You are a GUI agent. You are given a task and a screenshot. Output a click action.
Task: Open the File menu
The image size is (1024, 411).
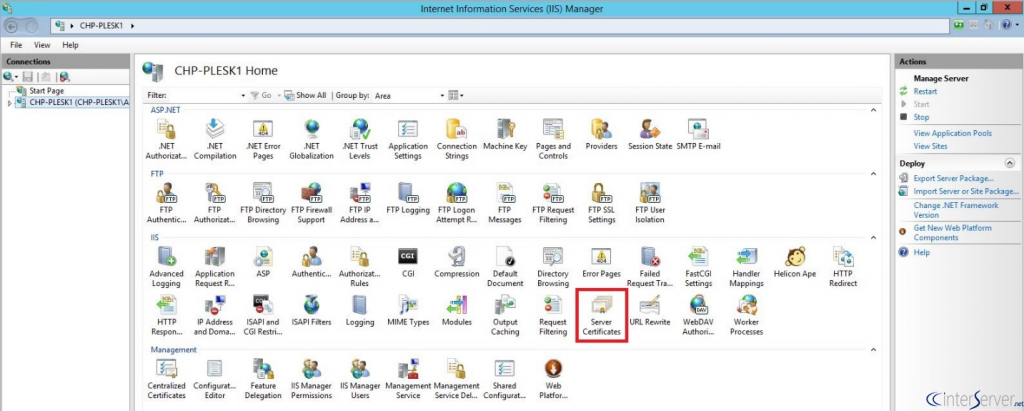pos(16,45)
